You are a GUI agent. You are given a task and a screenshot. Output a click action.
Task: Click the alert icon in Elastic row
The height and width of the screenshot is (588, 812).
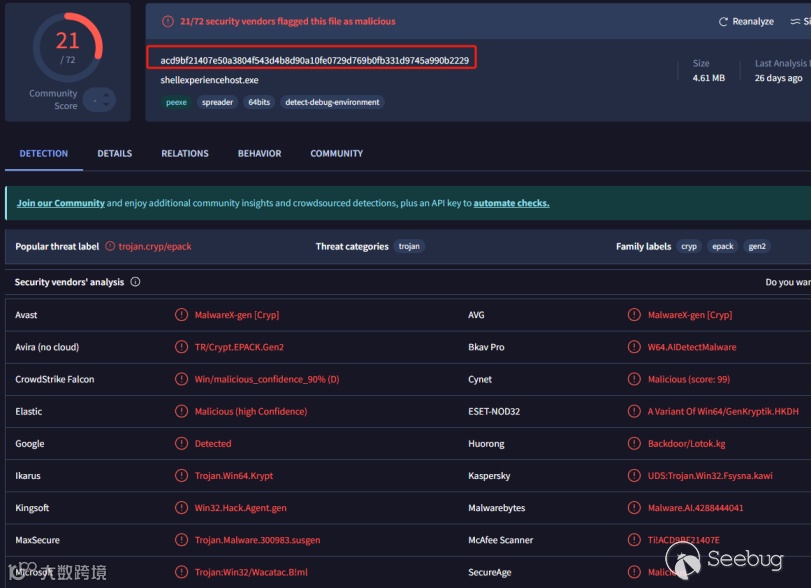tap(181, 411)
